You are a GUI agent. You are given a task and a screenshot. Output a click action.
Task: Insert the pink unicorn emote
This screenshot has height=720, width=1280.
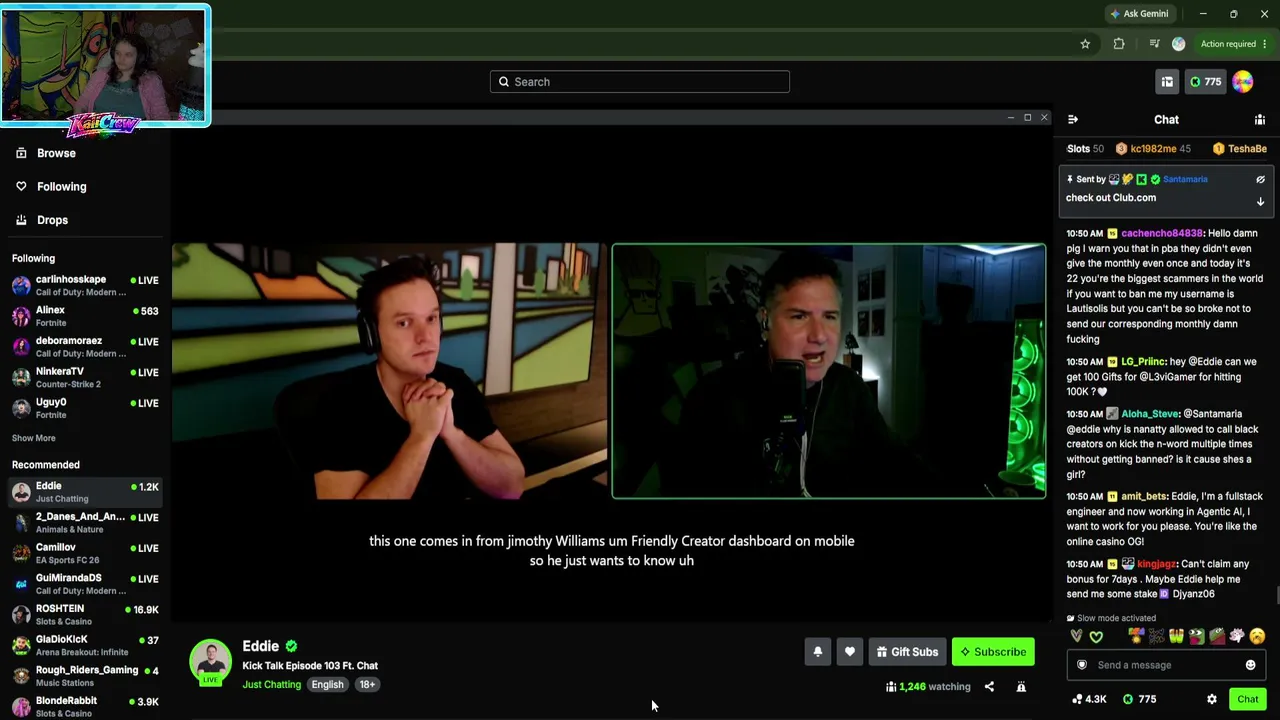1237,636
